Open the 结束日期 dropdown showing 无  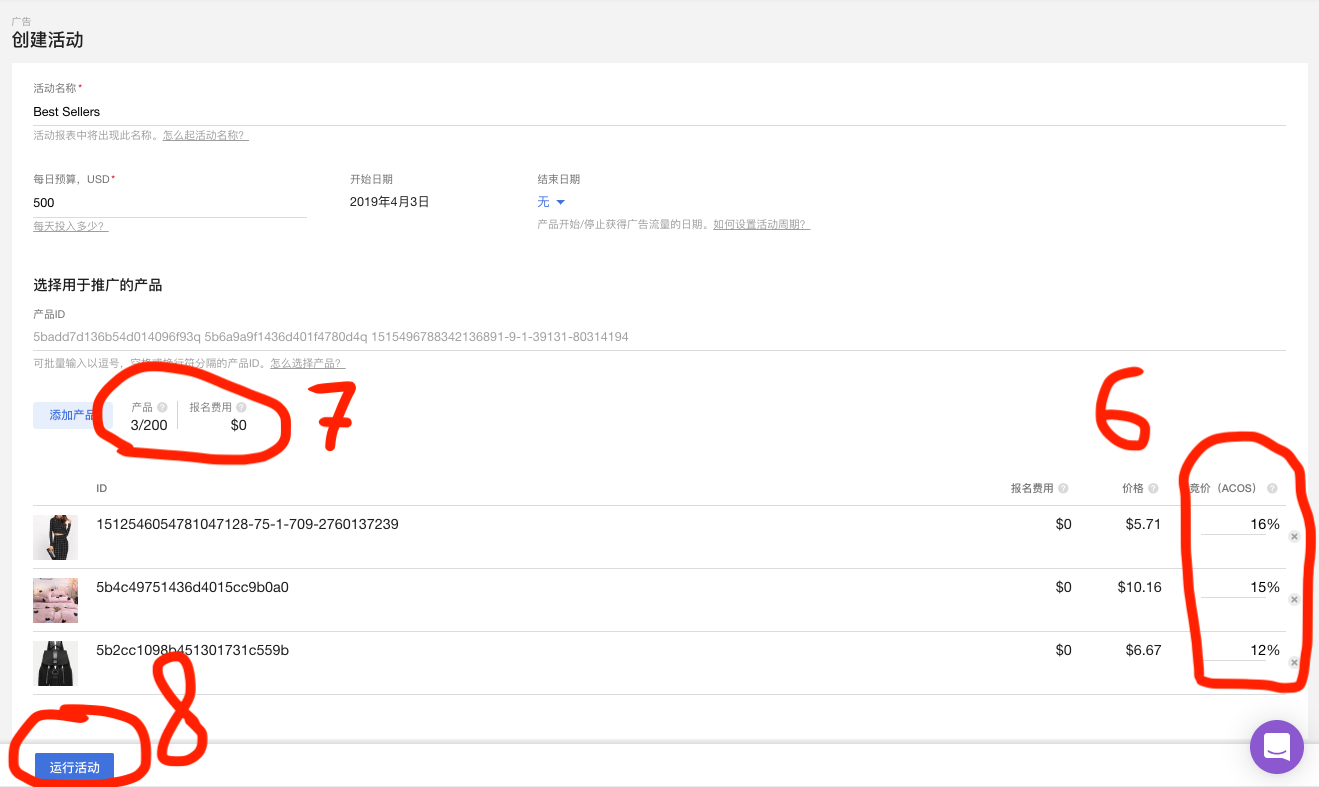point(551,201)
